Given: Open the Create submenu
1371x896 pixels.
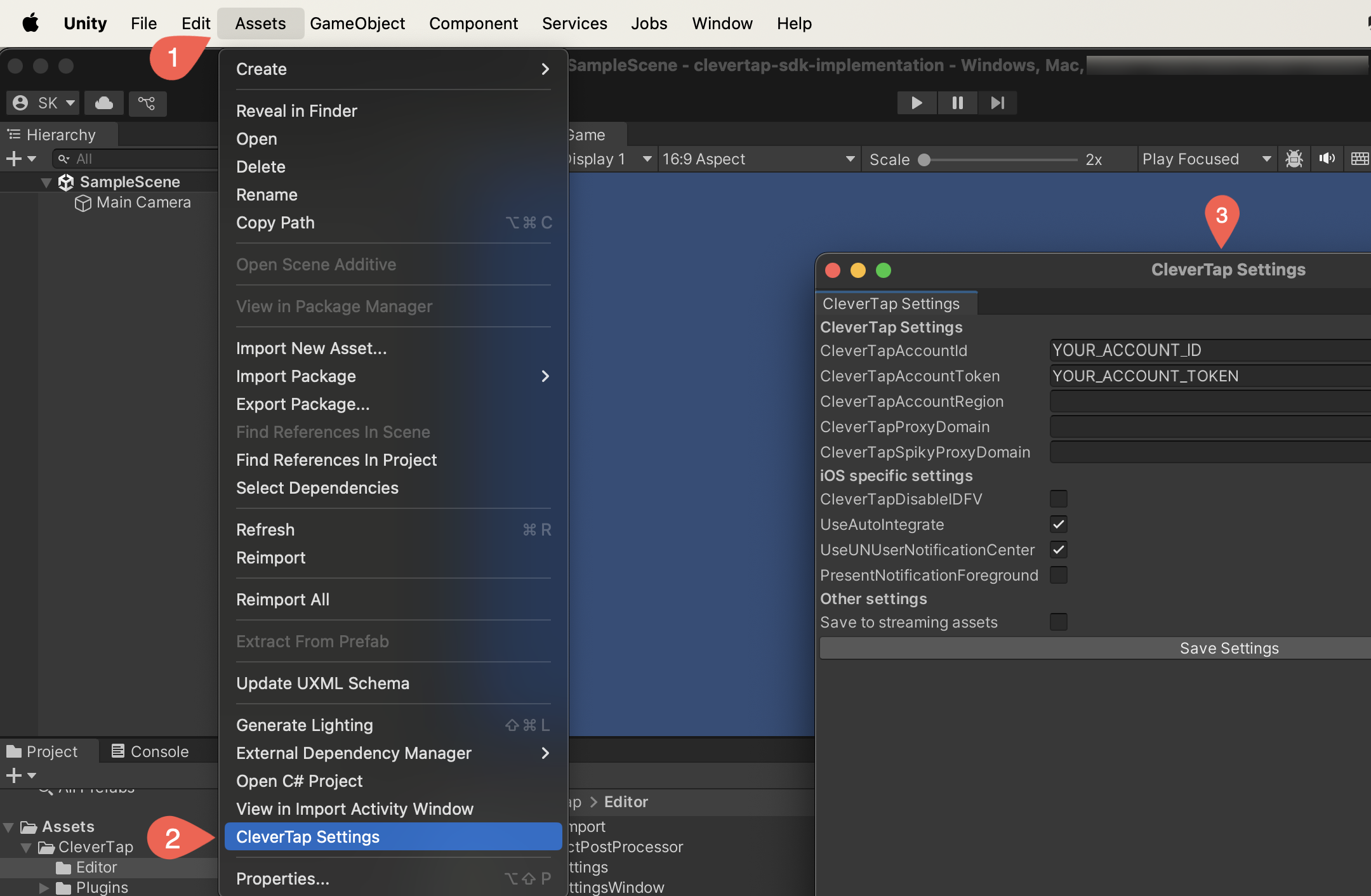Looking at the screenshot, I should pos(393,69).
